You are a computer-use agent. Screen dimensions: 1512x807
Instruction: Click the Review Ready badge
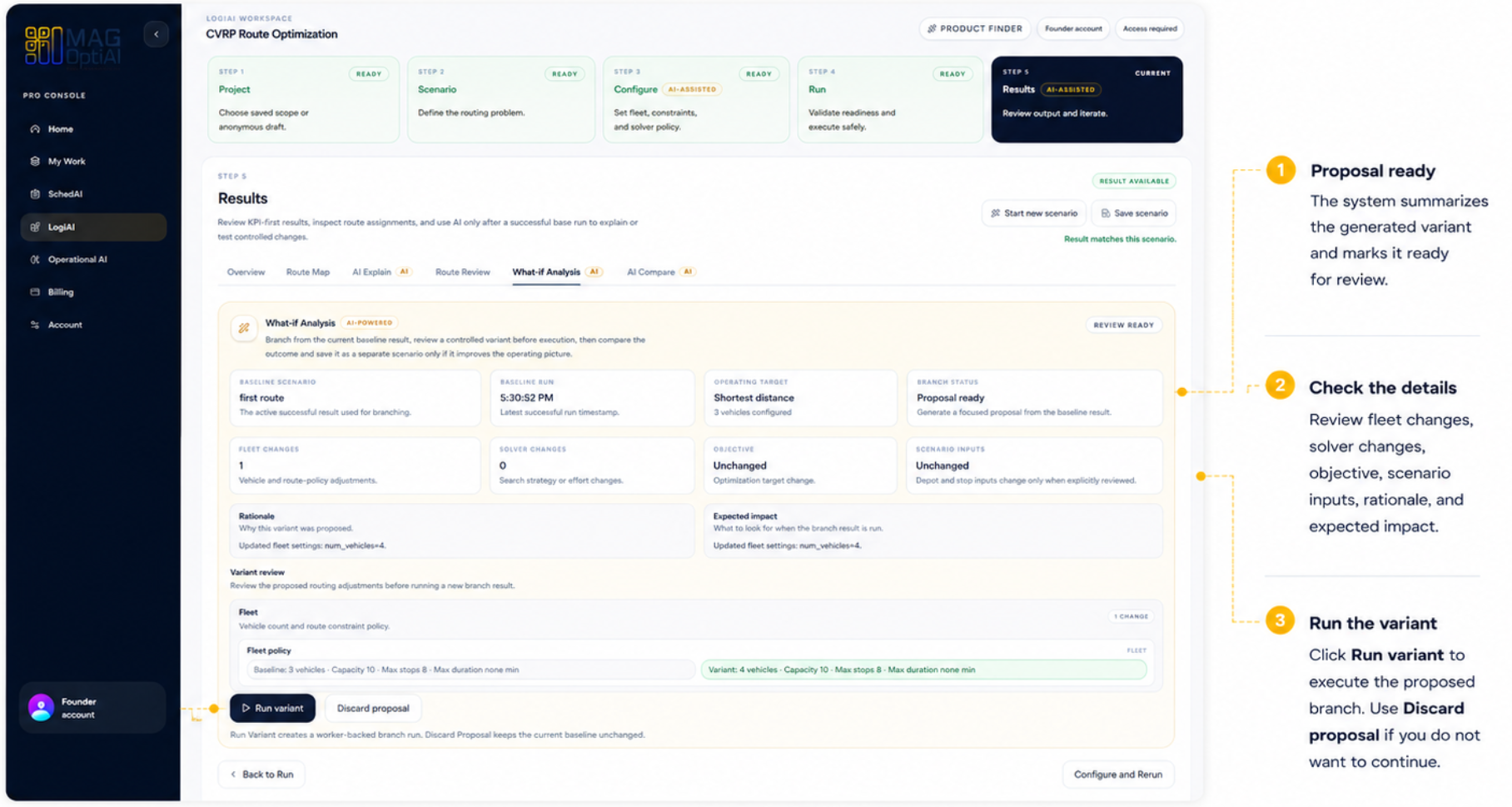pos(1123,325)
